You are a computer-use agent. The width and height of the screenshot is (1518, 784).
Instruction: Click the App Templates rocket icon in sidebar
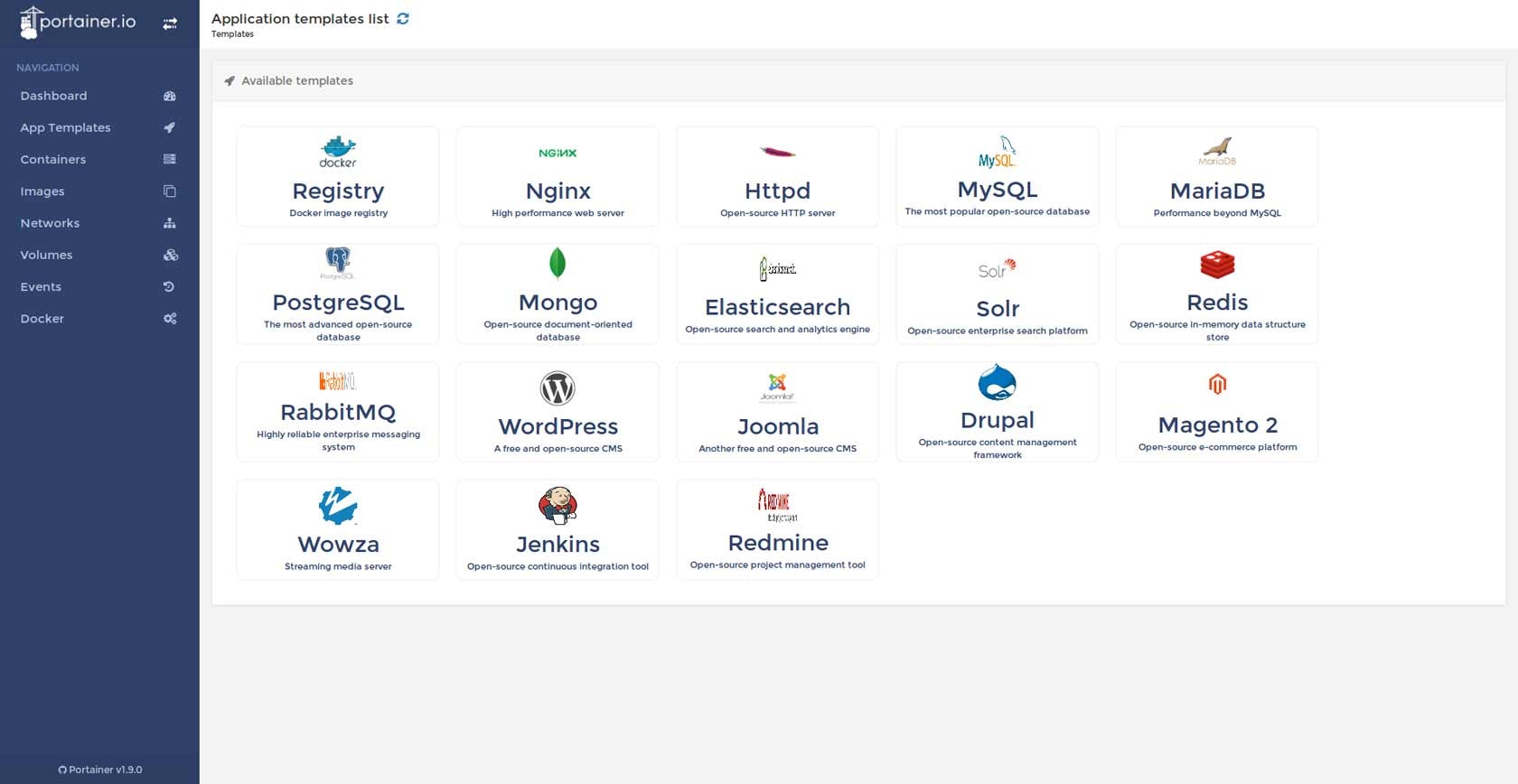169,127
